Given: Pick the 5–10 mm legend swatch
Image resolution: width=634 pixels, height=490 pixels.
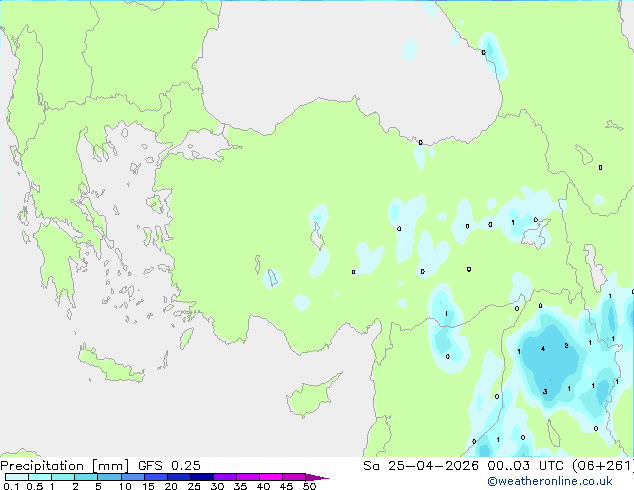Looking at the screenshot, I should [x=109, y=477].
